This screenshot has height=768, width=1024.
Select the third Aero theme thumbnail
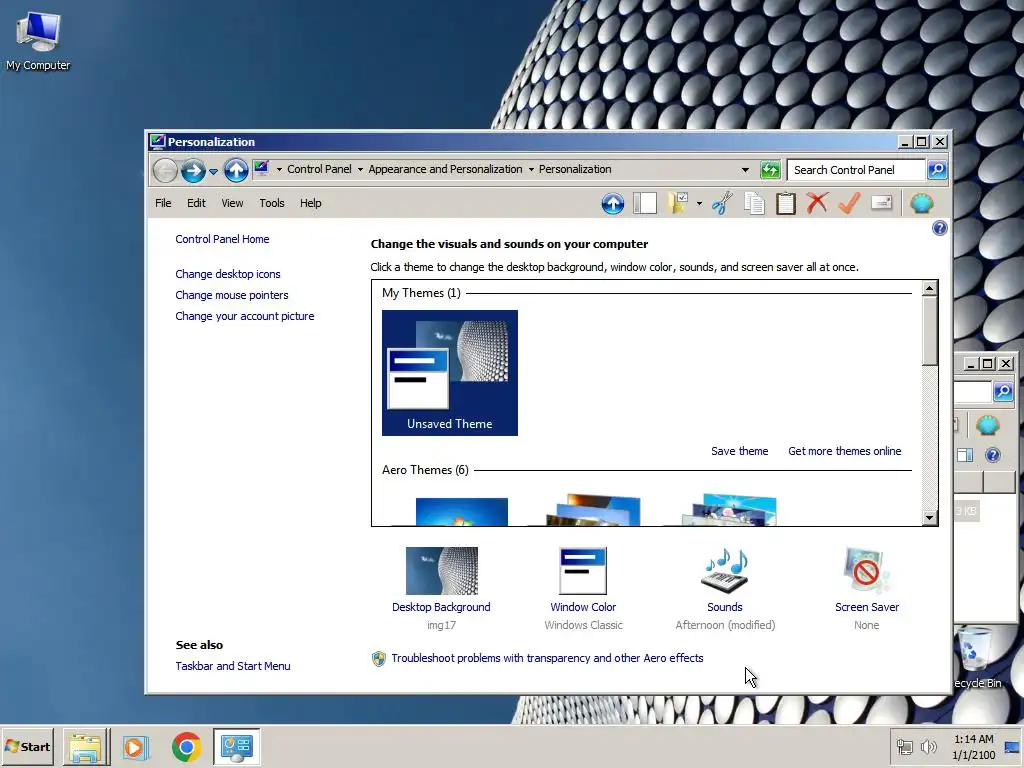pos(729,510)
